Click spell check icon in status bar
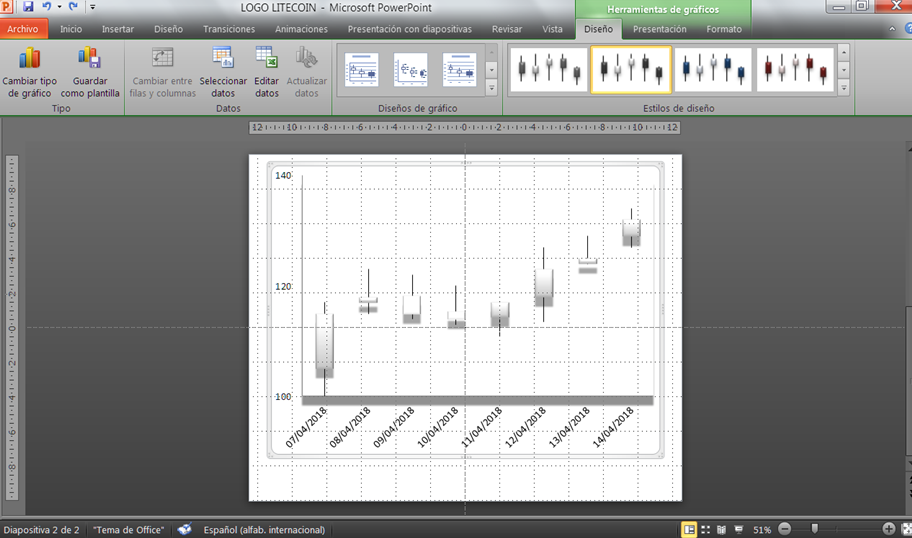The height and width of the screenshot is (538, 912). coord(185,529)
